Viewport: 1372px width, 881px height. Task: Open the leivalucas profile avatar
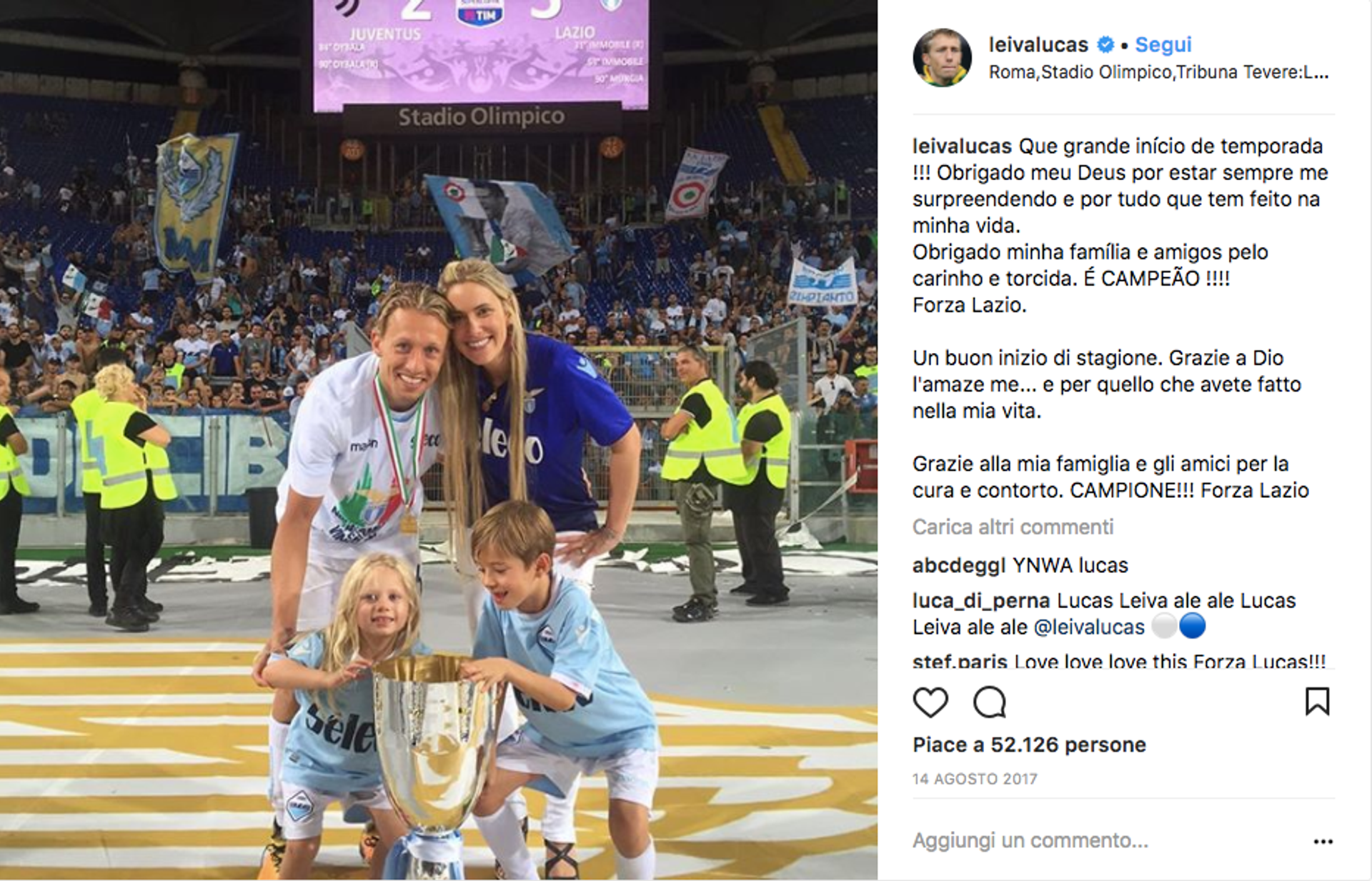(943, 57)
